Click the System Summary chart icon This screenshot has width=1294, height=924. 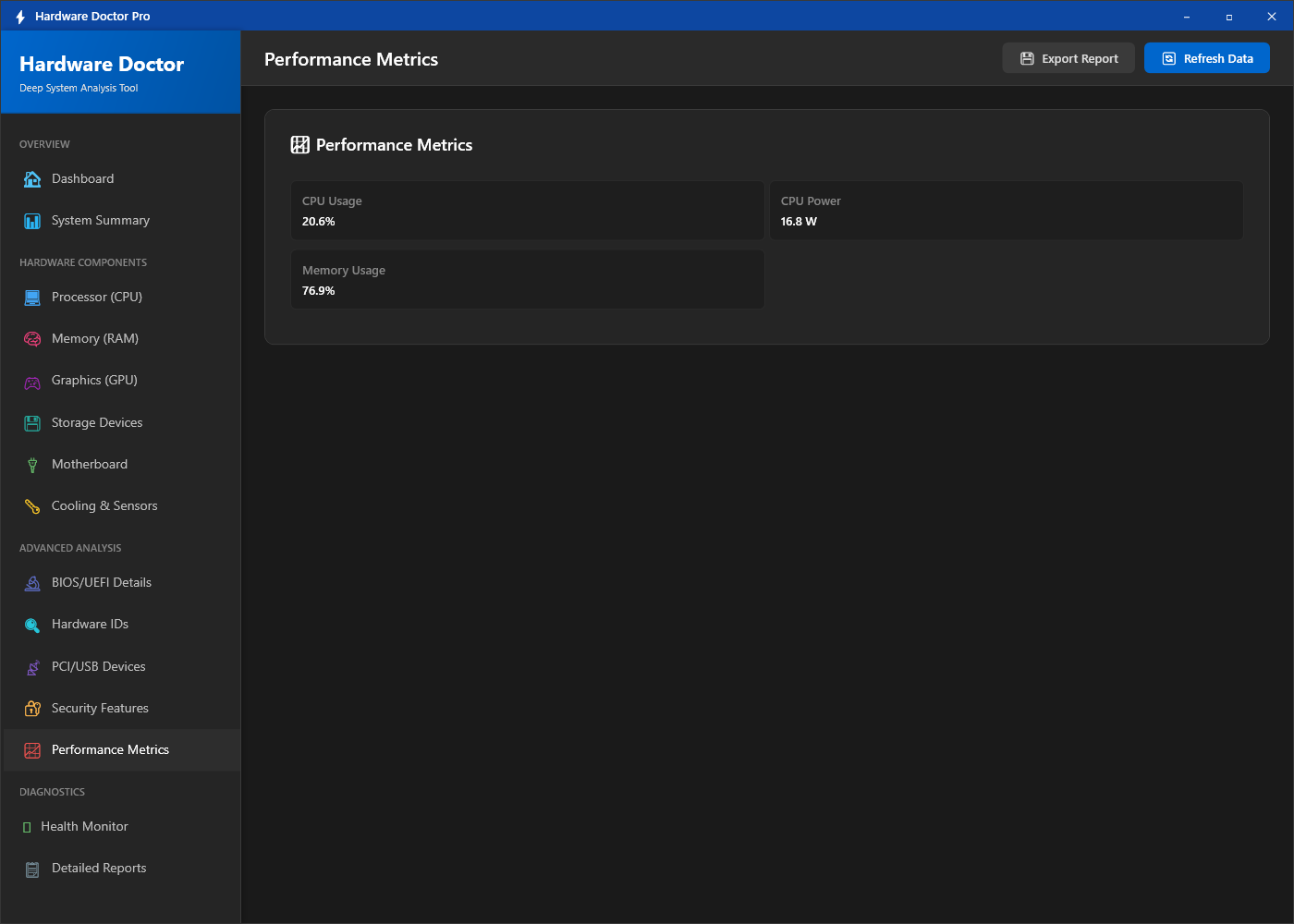click(x=32, y=221)
